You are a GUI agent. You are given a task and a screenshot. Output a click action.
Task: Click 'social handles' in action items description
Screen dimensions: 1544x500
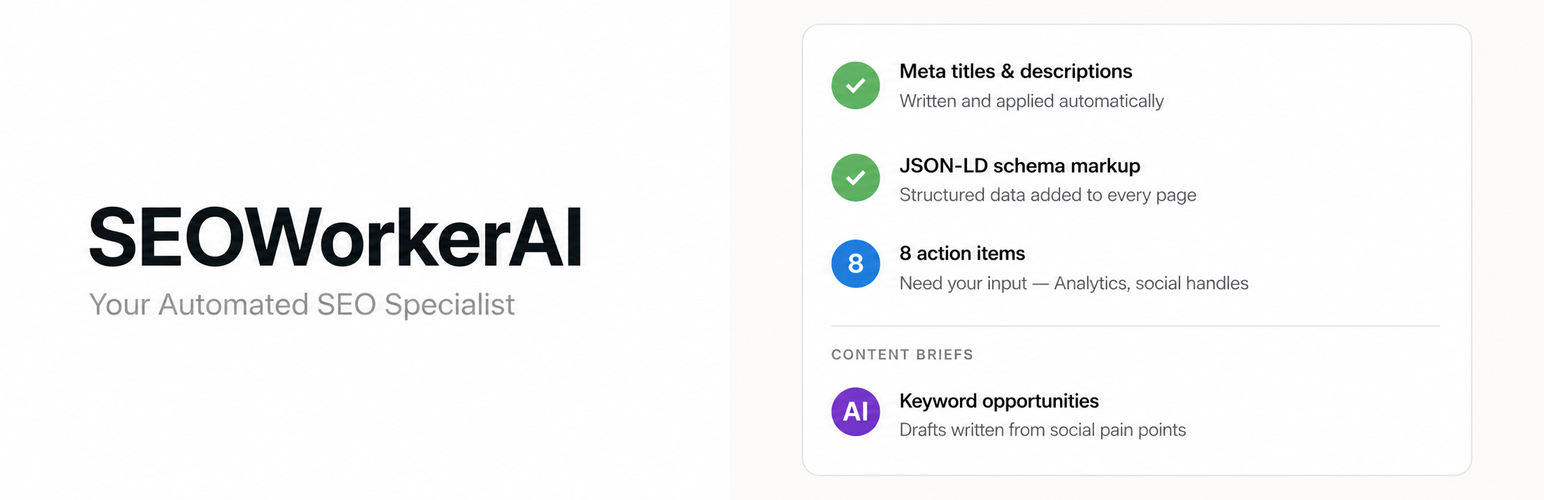pyautogui.click(x=1197, y=283)
